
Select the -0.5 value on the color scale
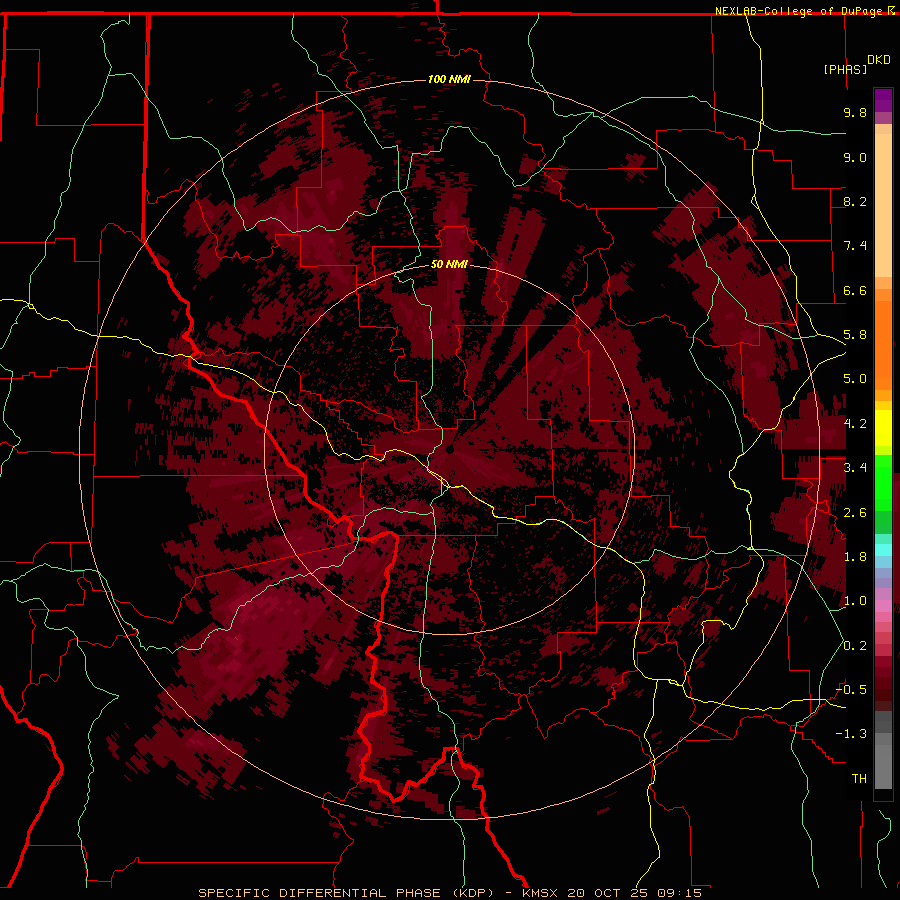click(851, 690)
